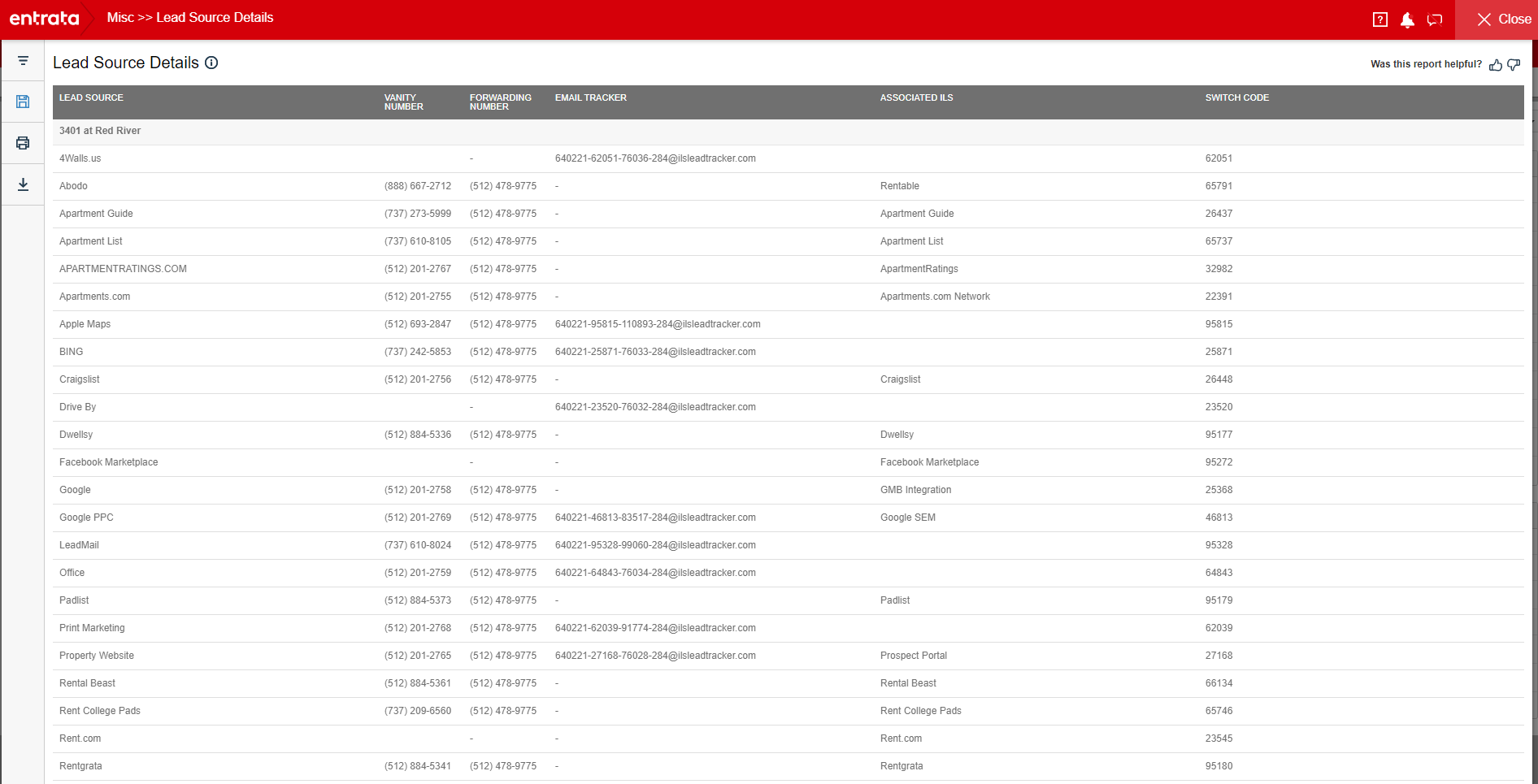Image resolution: width=1538 pixels, height=784 pixels.
Task: Click the BING email tracker address
Action: click(655, 352)
